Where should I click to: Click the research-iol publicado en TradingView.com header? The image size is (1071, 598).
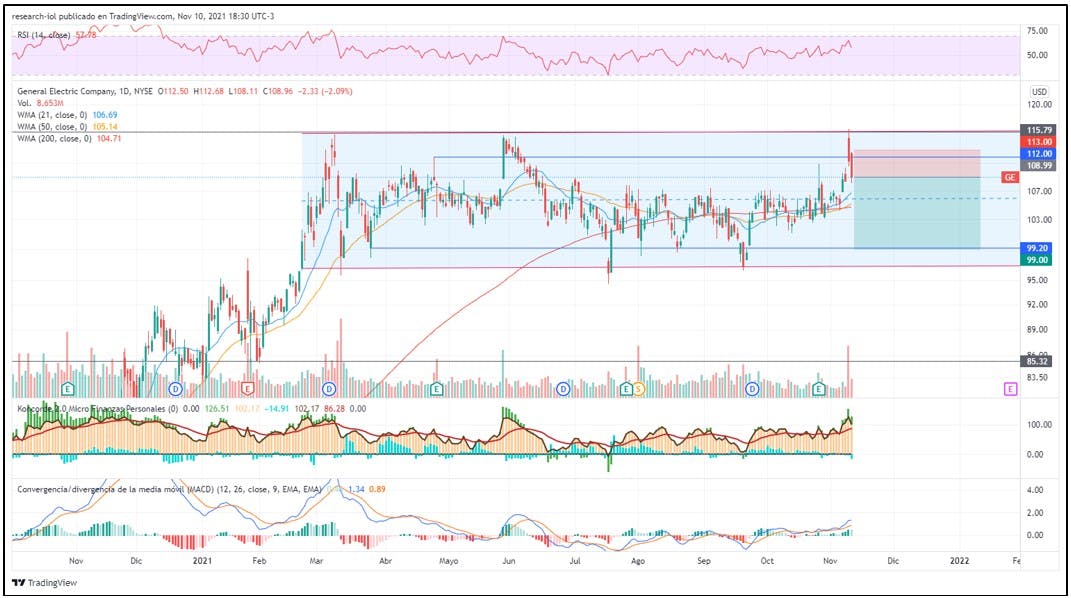[143, 16]
